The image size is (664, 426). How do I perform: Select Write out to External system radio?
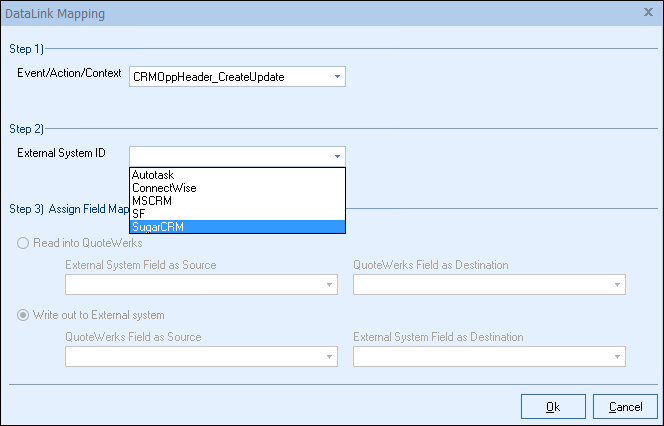pyautogui.click(x=24, y=316)
